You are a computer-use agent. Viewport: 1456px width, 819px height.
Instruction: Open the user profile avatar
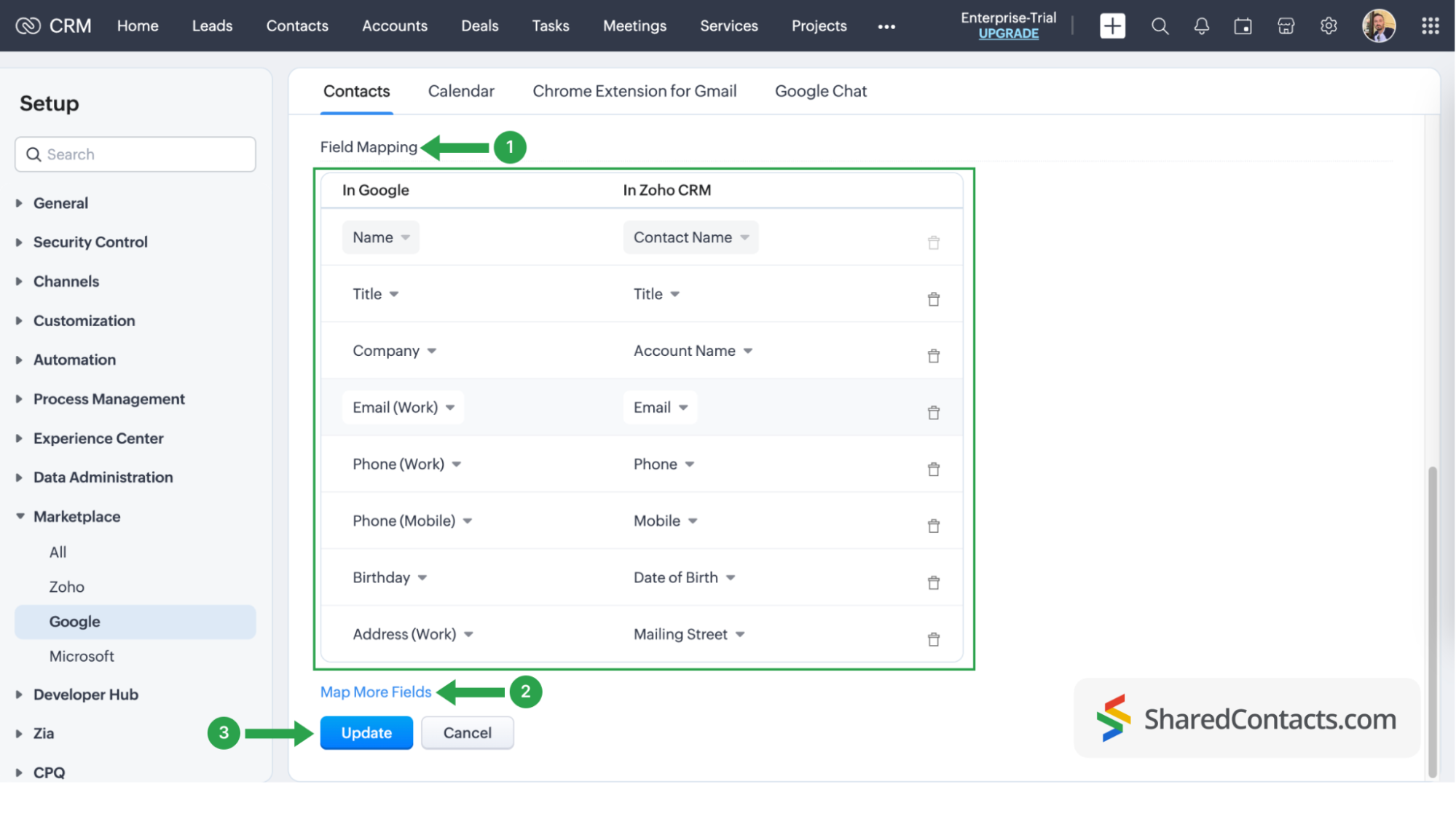coord(1379,26)
